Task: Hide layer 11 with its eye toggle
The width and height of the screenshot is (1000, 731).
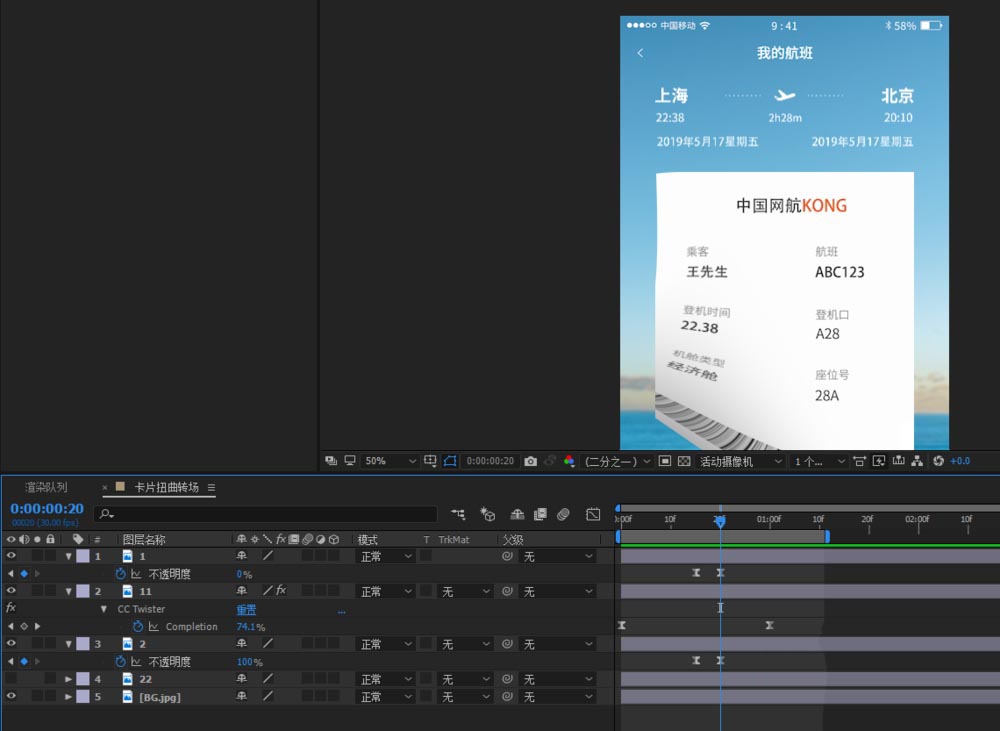Action: 11,592
